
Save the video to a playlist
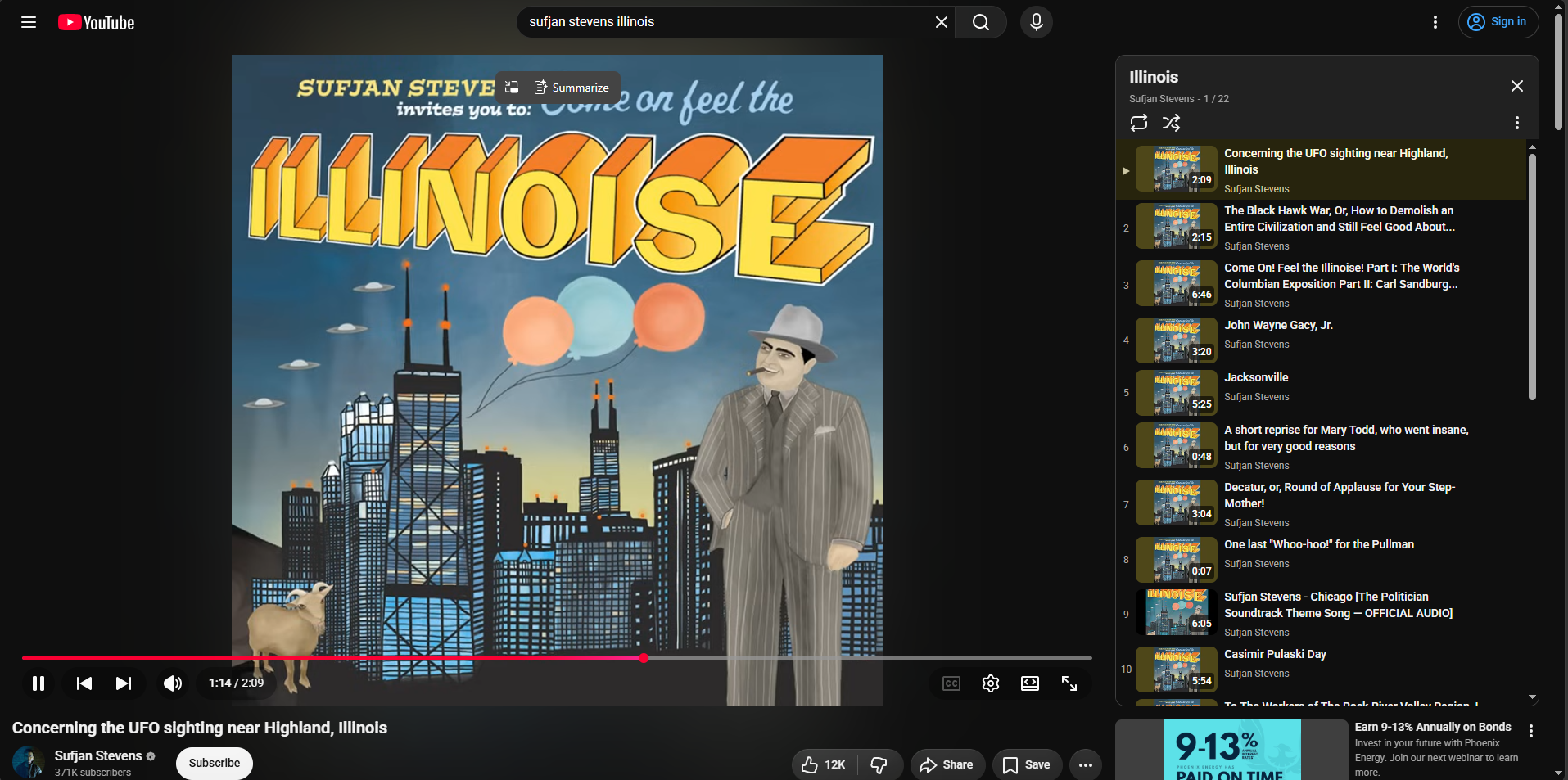[x=1027, y=764]
